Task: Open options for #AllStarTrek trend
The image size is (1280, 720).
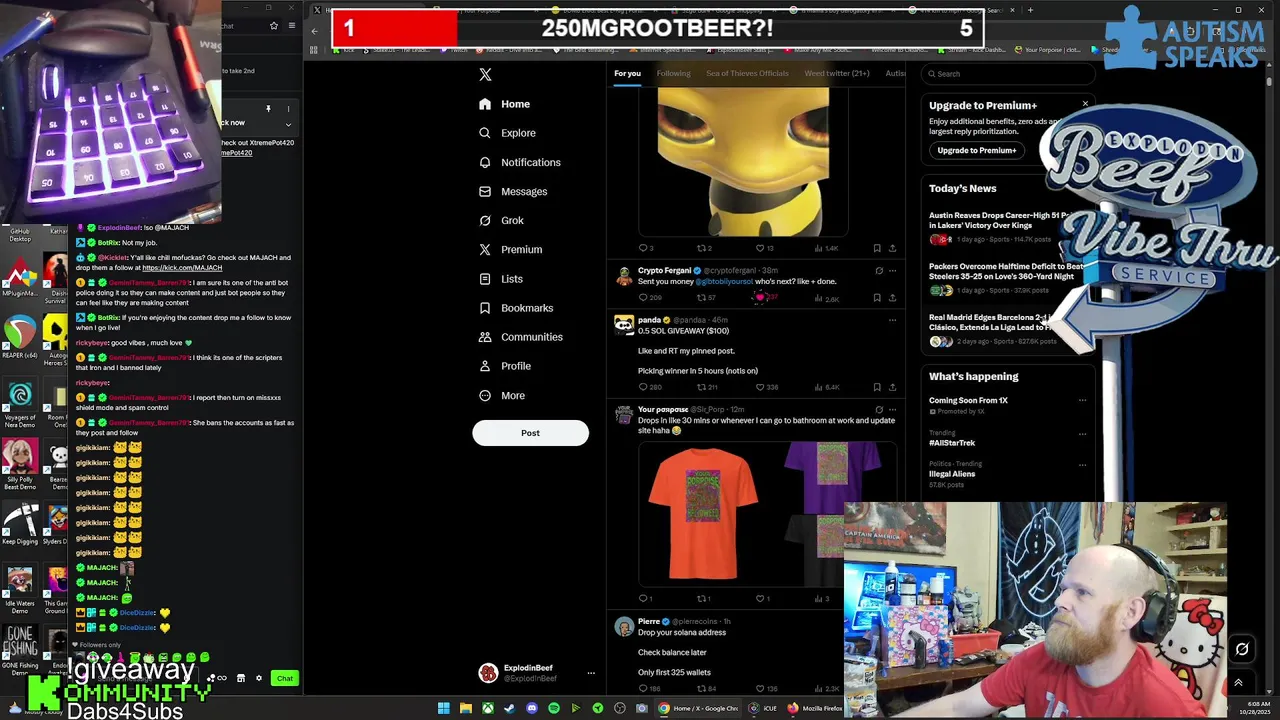Action: click(1082, 434)
